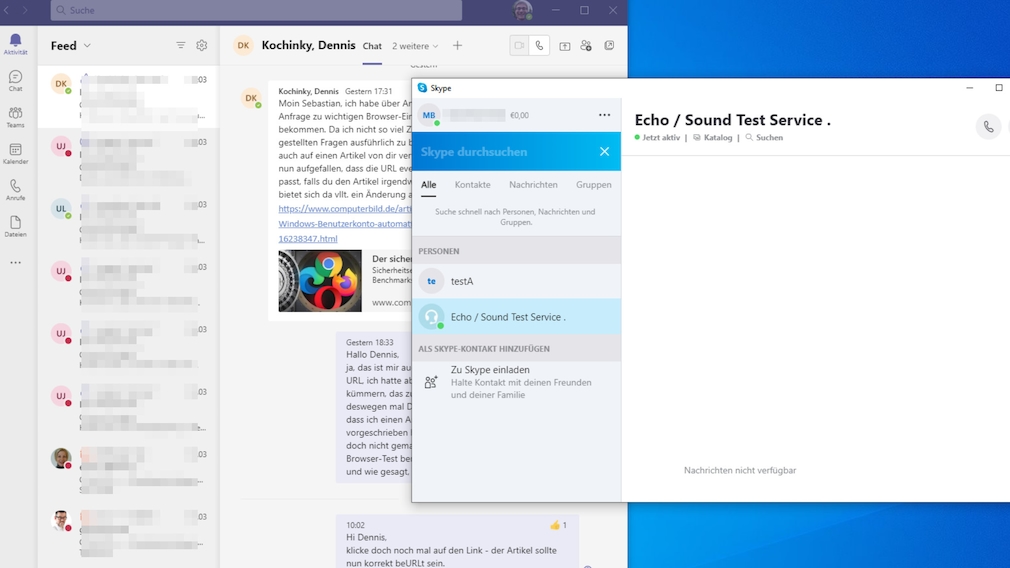The width and height of the screenshot is (1010, 568).
Task: Add people to the Teams chat
Action: [586, 46]
